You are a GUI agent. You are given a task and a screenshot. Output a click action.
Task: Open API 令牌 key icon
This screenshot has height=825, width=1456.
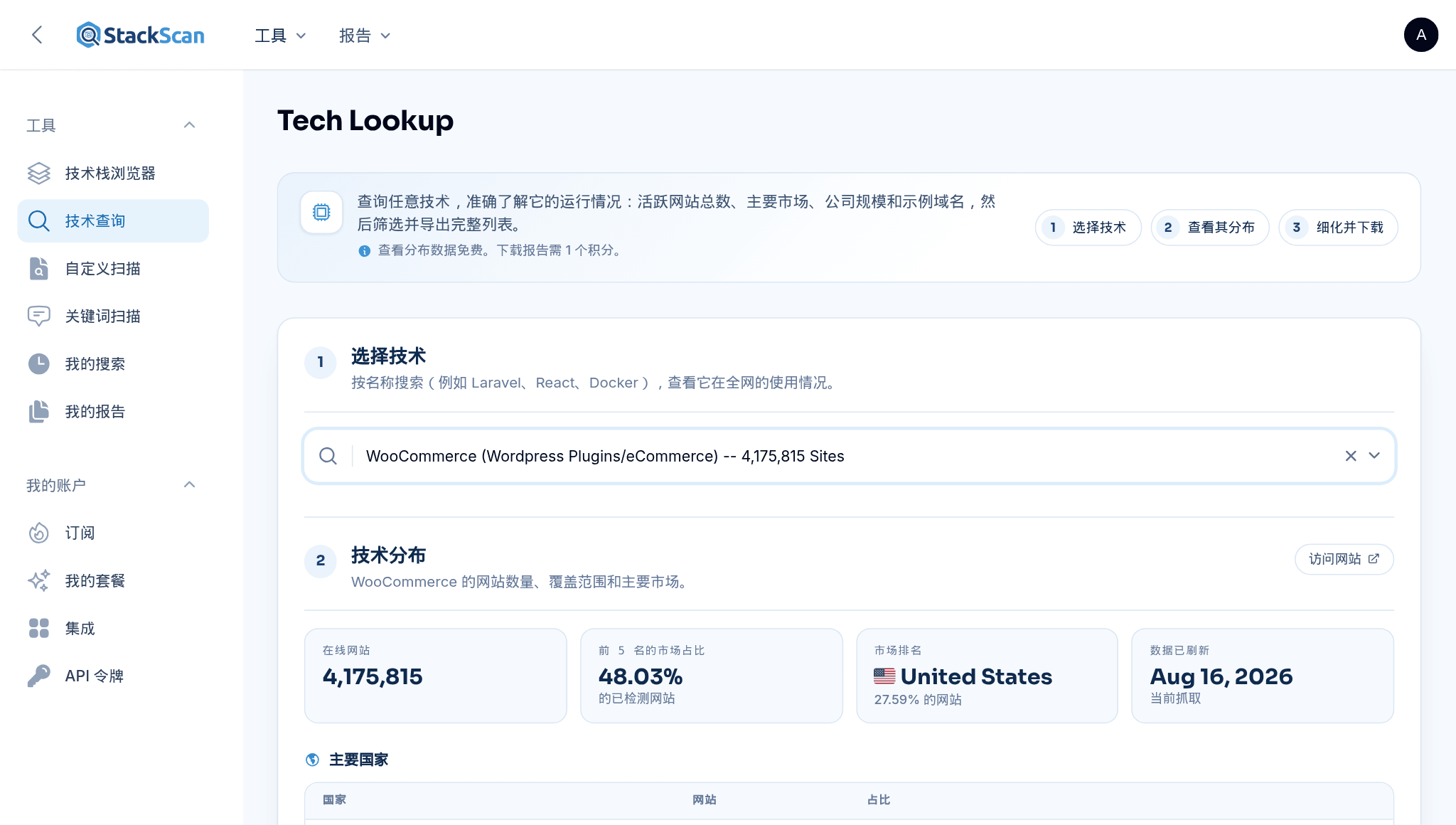[38, 676]
